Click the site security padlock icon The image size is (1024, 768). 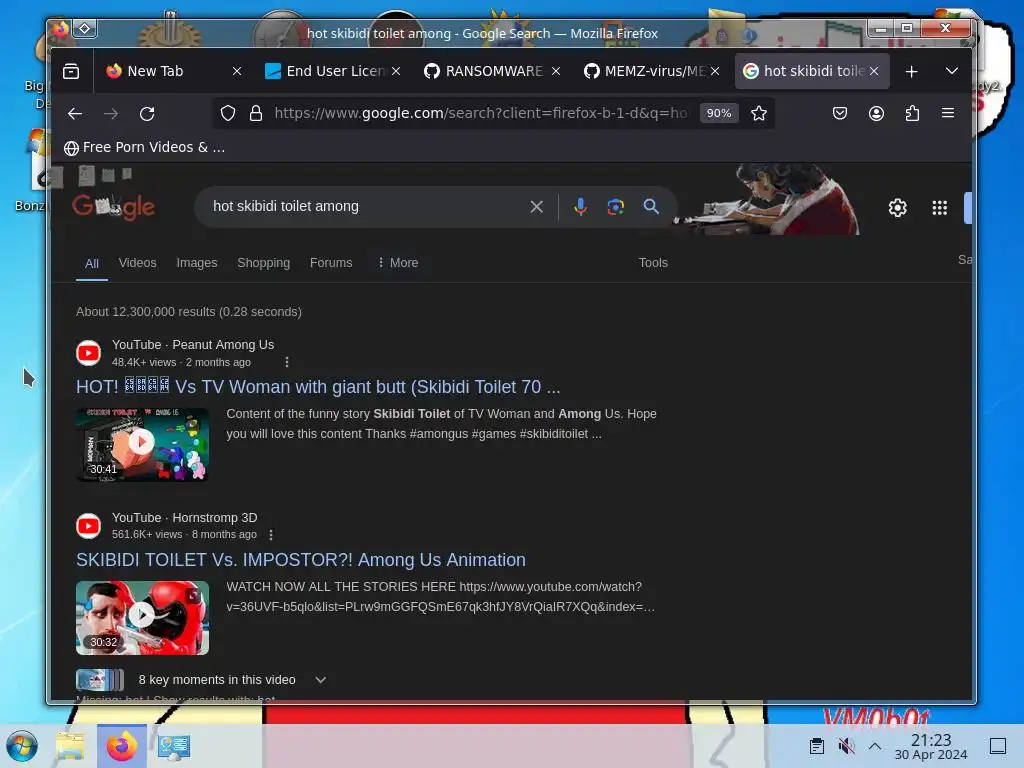(x=256, y=114)
